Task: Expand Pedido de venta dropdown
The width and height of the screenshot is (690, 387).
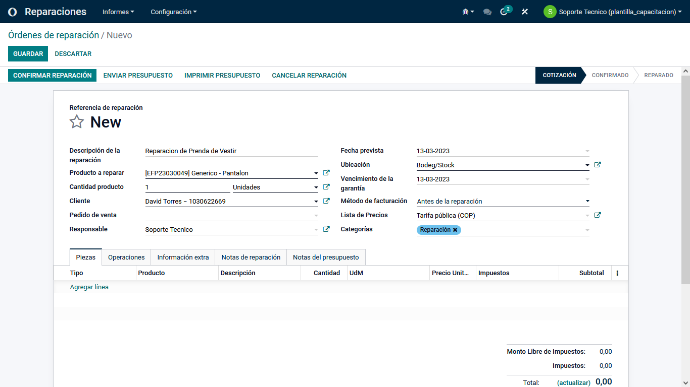Action: [x=316, y=215]
